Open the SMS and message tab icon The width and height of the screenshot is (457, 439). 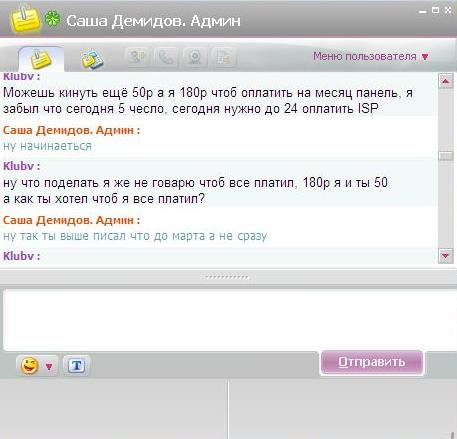92,59
